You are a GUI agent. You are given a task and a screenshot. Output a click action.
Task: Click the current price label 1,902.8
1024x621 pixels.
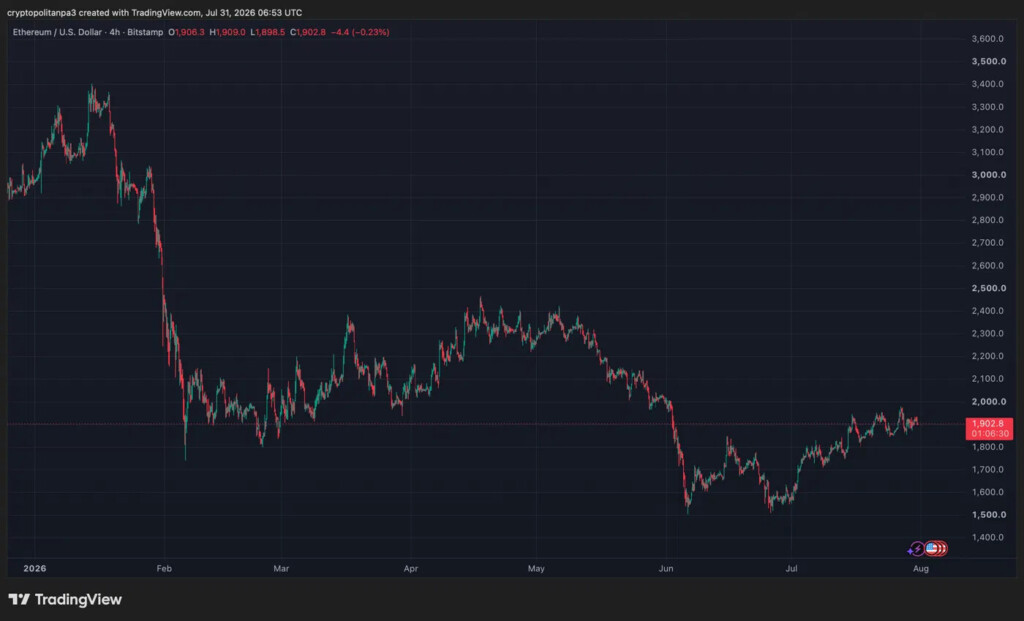(x=987, y=424)
